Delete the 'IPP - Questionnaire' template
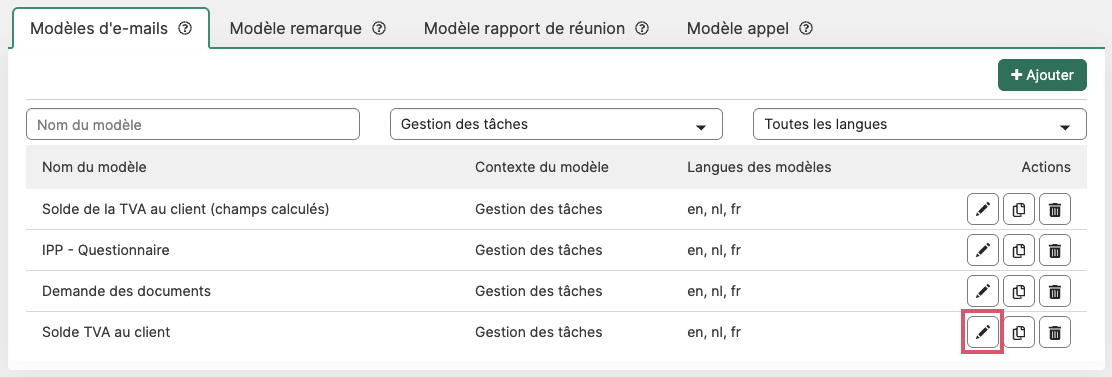Screen dimensions: 1112x377 (x=1055, y=250)
